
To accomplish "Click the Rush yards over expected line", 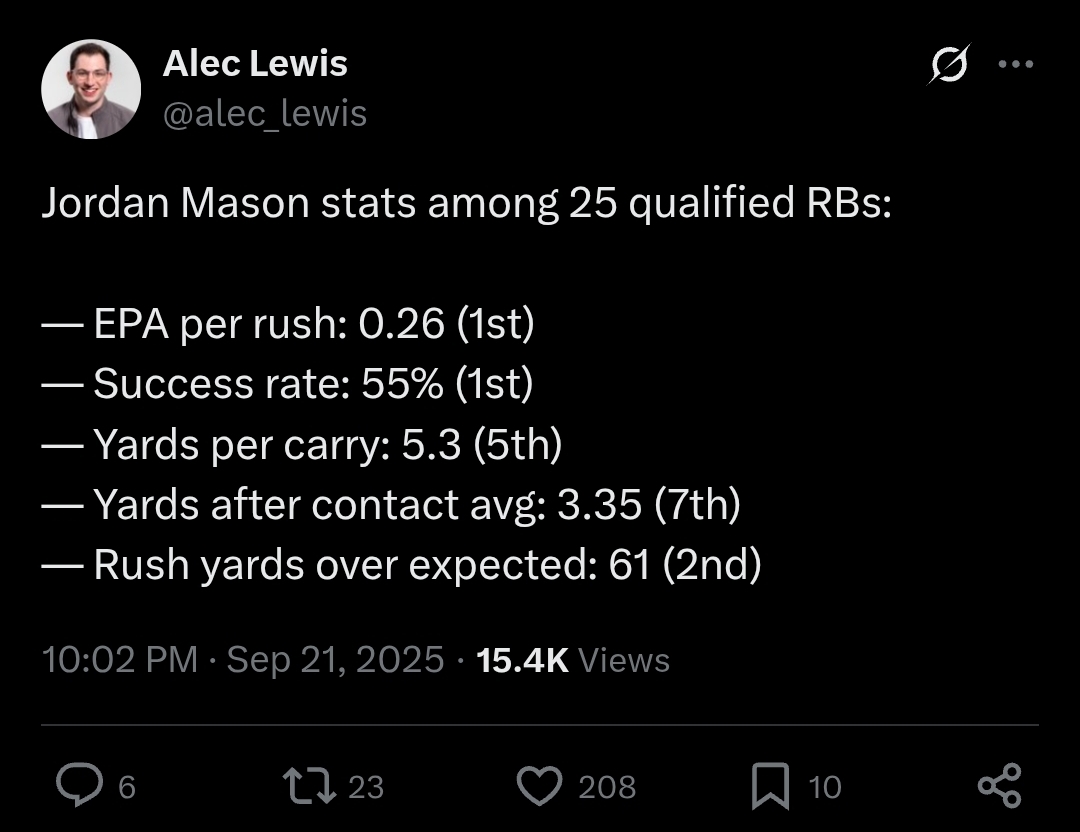I will 402,565.
